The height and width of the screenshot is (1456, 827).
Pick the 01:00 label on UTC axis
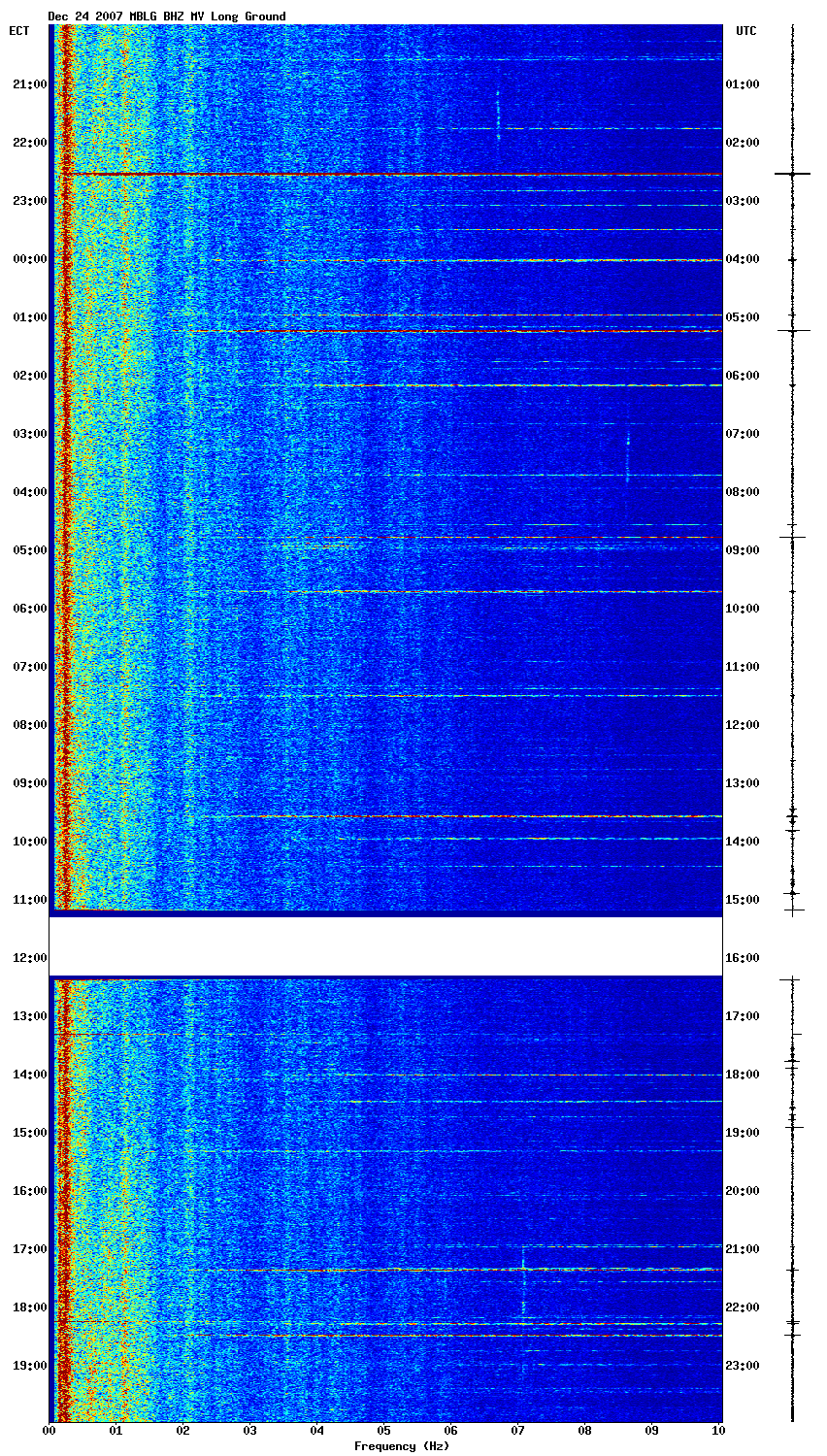click(x=743, y=84)
